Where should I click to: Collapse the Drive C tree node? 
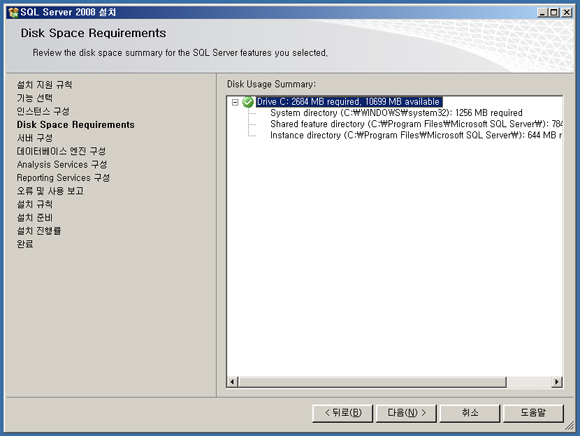click(x=235, y=102)
